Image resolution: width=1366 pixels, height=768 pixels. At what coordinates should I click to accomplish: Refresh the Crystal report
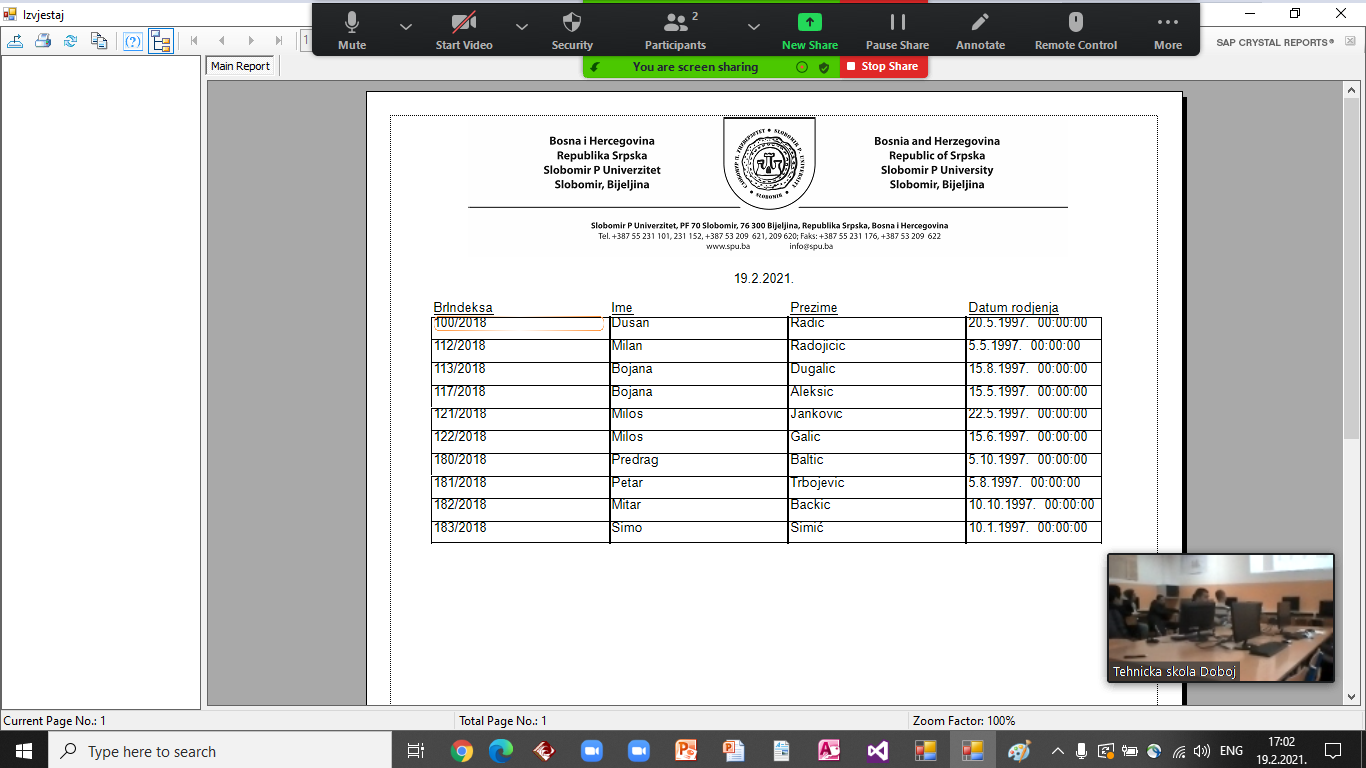tap(71, 41)
